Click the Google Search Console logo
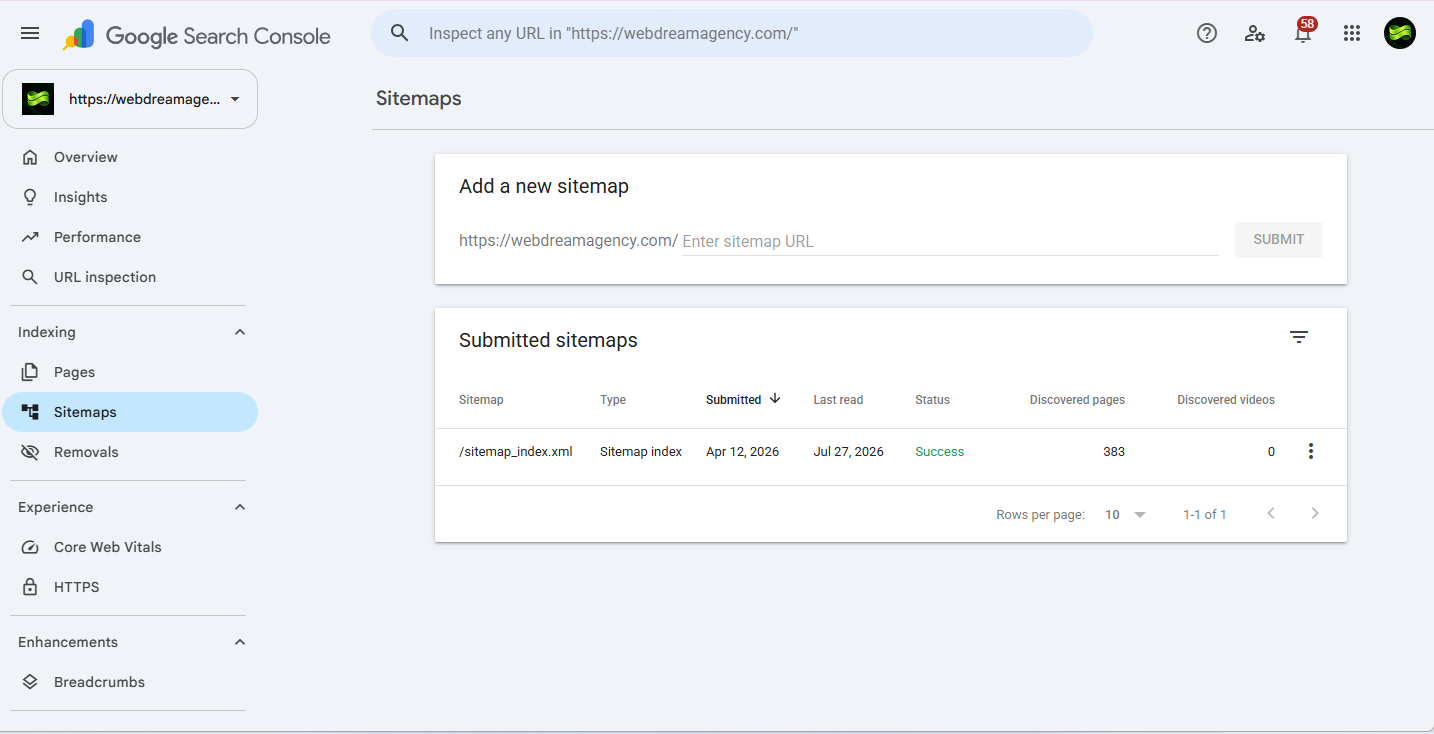The height and width of the screenshot is (734, 1434). (x=197, y=36)
